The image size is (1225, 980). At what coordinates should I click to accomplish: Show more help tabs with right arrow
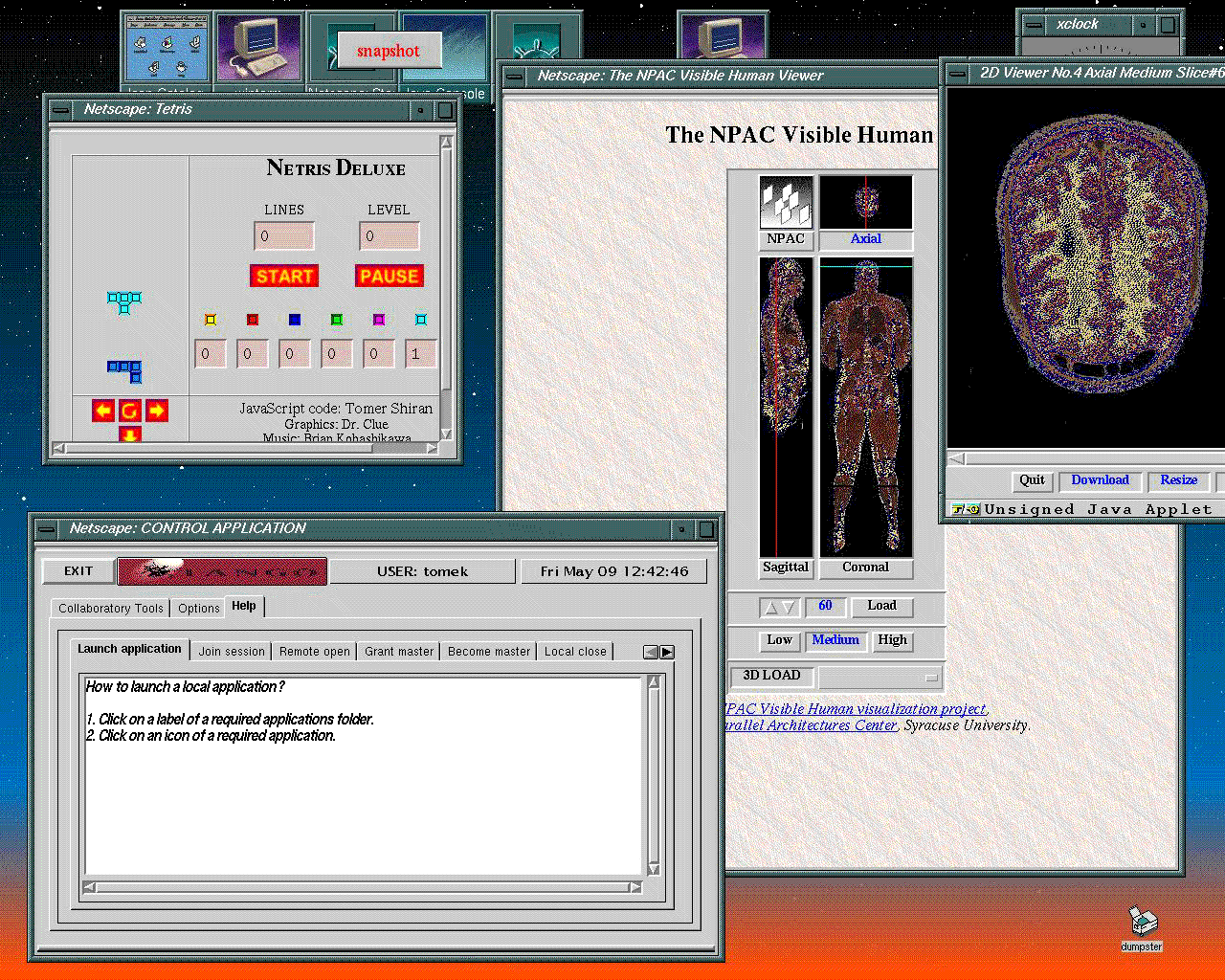(667, 652)
